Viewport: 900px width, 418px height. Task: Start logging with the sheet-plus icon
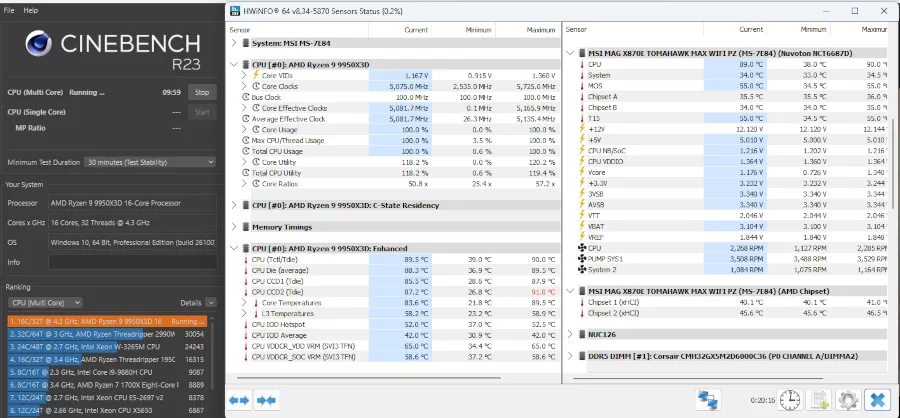(819, 400)
